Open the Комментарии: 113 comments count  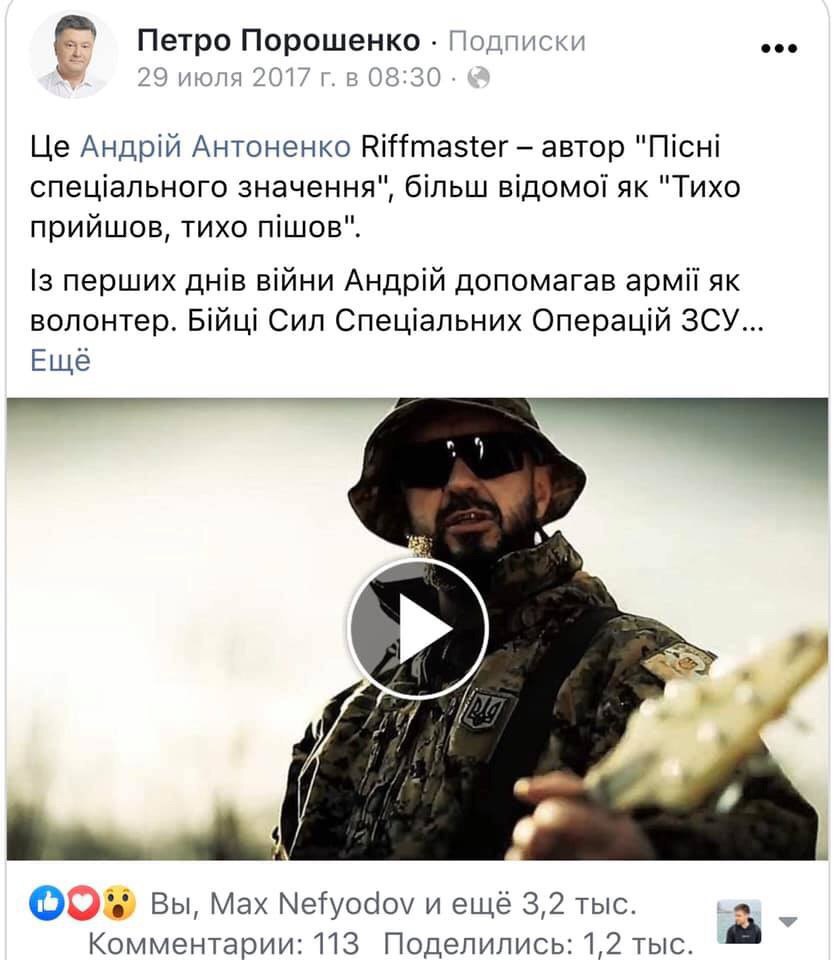tap(224, 943)
